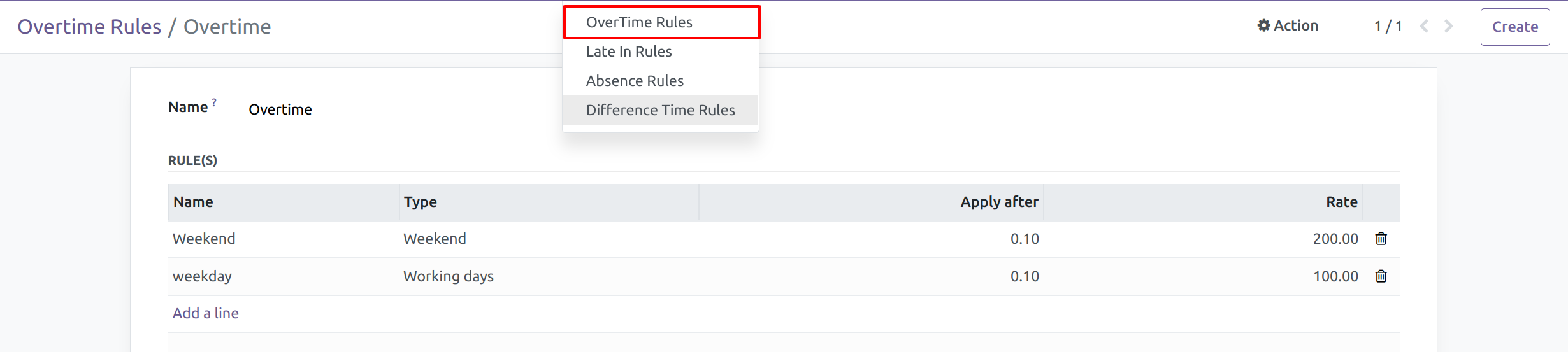Screen dimensions: 1568x352
Task: Edit the Name field value Overtime
Action: pyautogui.click(x=280, y=109)
